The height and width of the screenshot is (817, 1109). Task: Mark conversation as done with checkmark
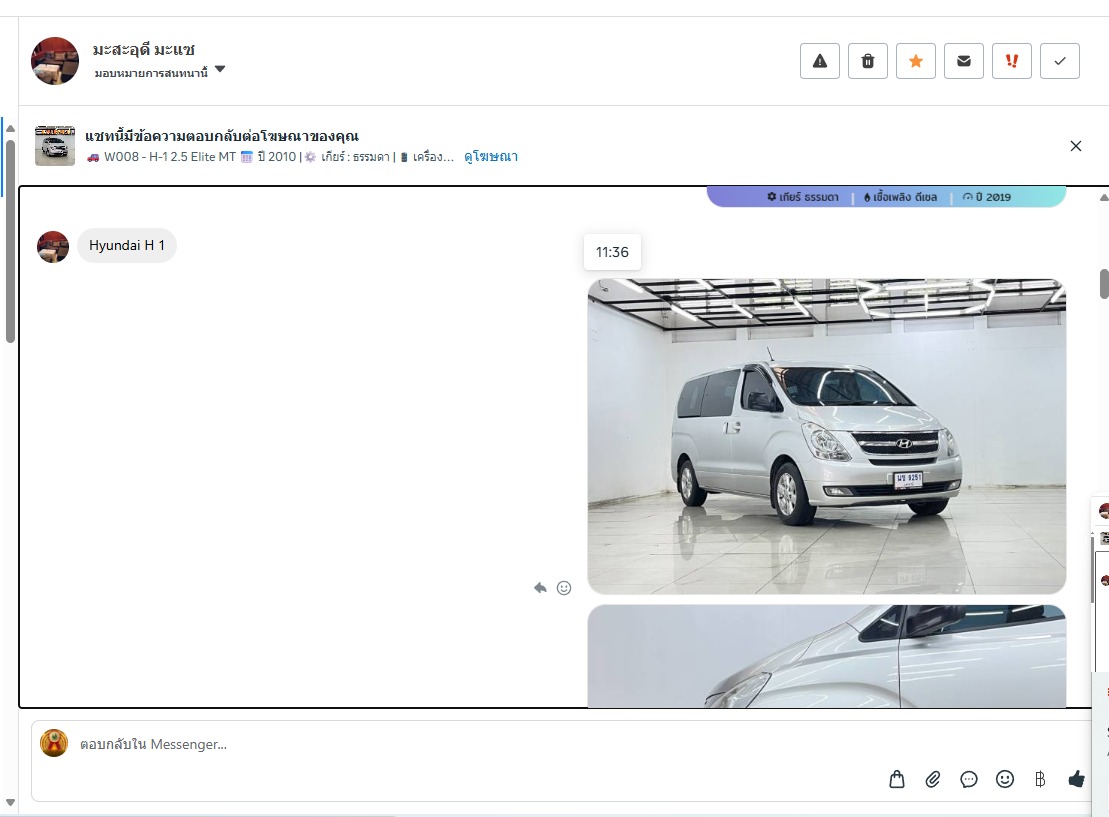tap(1059, 61)
